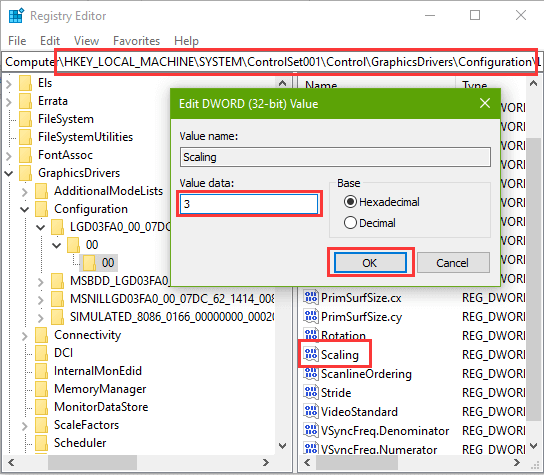Click the AdditionalModeLists folder icon
This screenshot has height=475, width=544.
42,191
